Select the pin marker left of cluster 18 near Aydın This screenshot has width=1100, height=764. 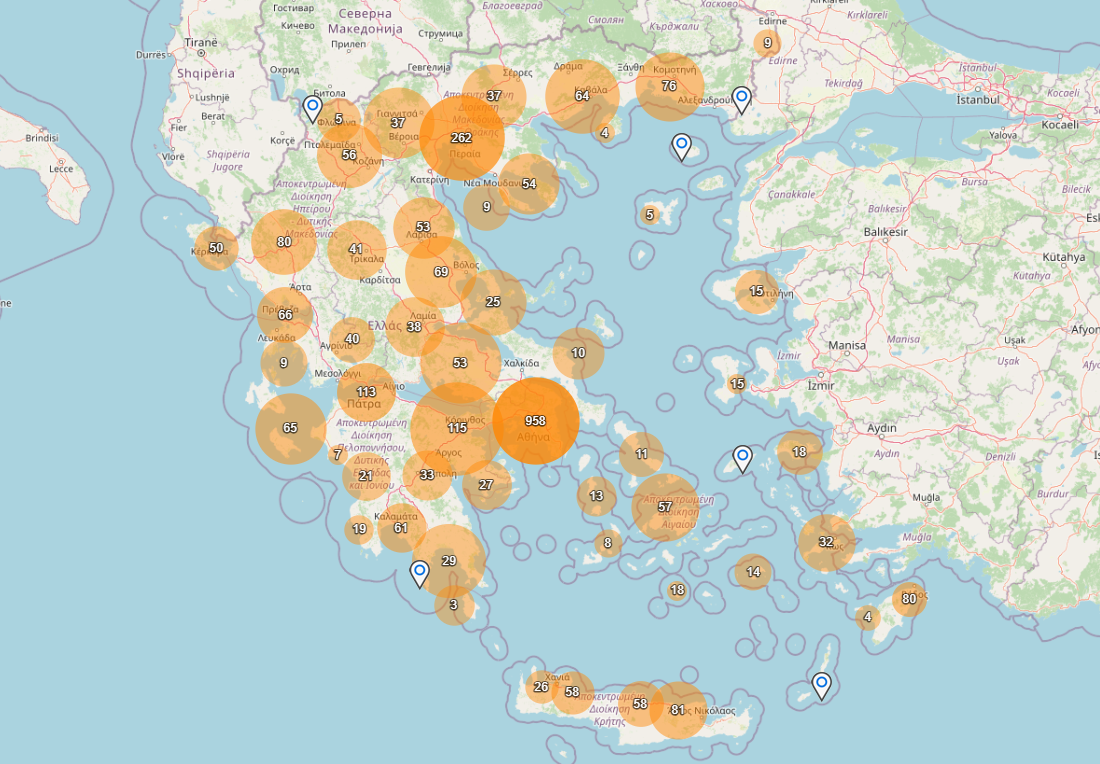click(x=742, y=459)
